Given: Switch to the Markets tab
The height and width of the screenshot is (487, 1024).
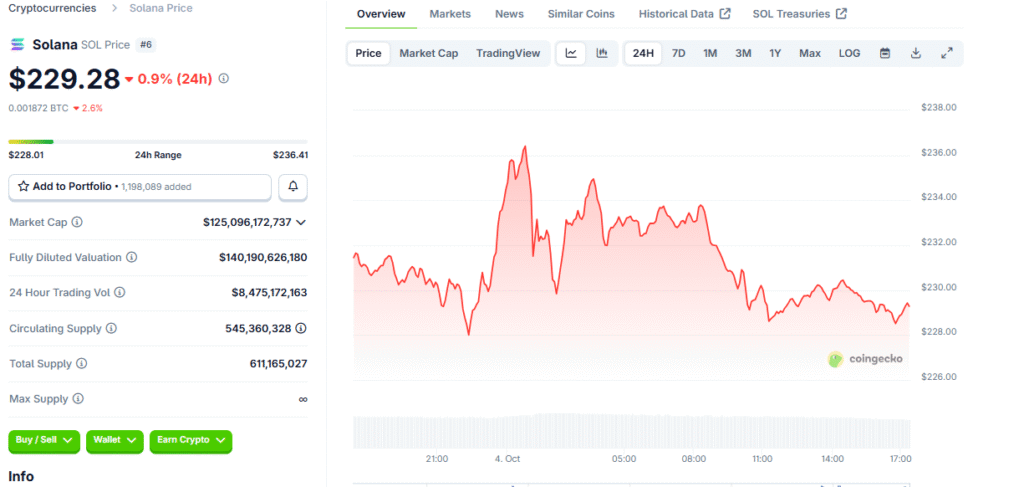Looking at the screenshot, I should click(450, 14).
